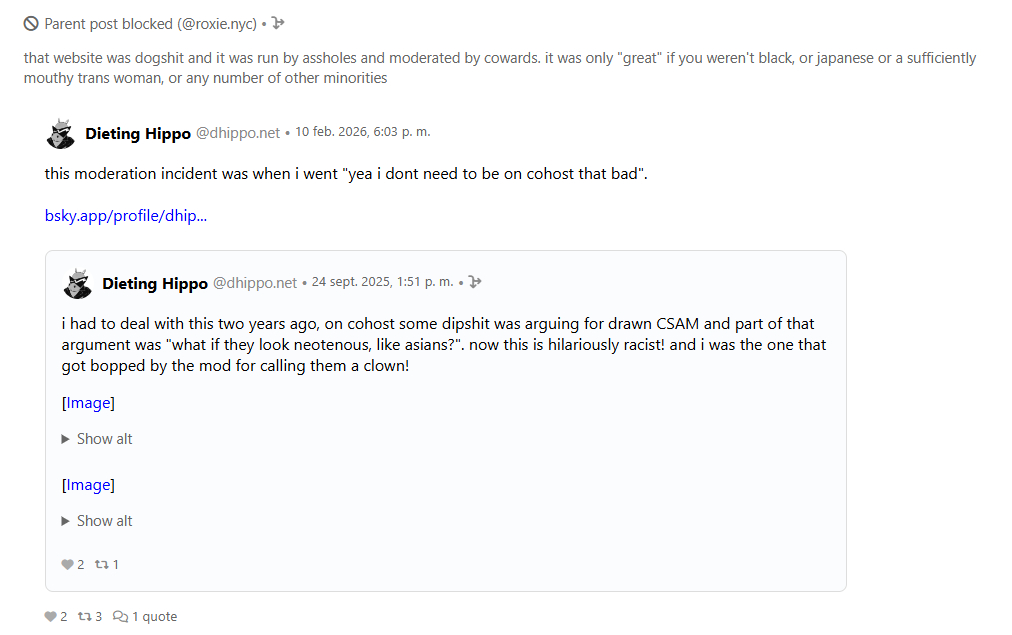The height and width of the screenshot is (635, 1012).
Task: Like the outer post showing 2 likes
Action: (50, 617)
